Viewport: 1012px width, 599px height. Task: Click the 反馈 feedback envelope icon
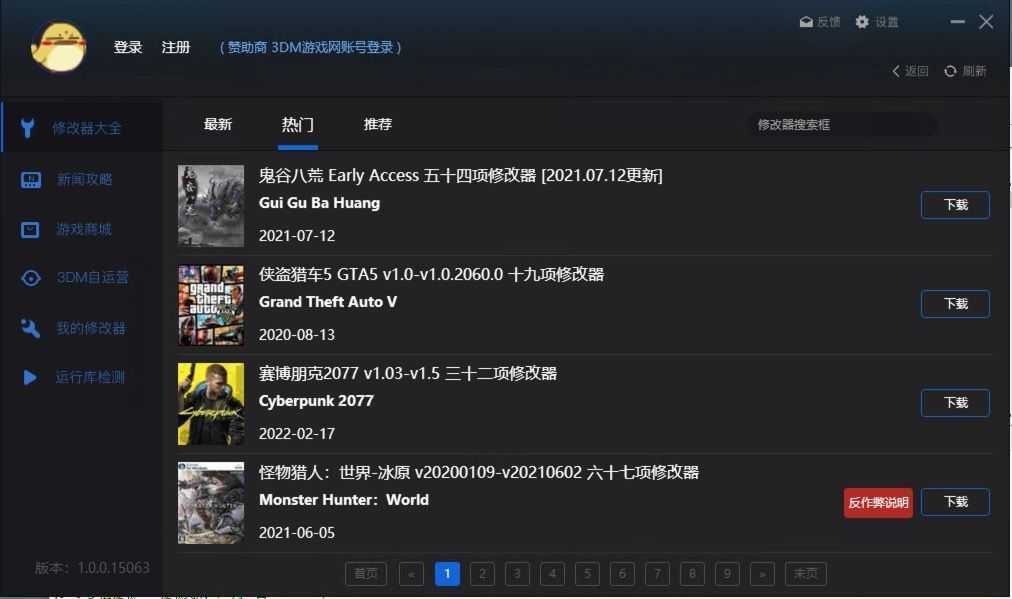(x=806, y=22)
